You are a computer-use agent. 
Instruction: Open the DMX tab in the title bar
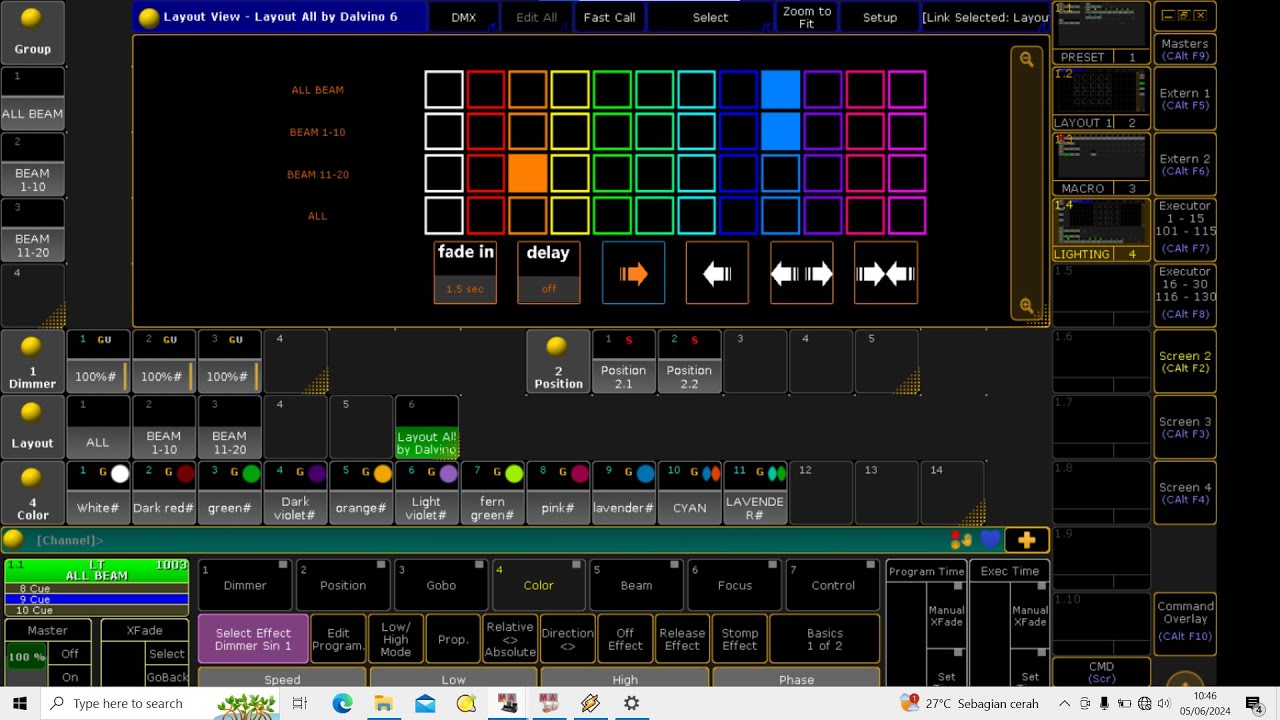(x=464, y=17)
